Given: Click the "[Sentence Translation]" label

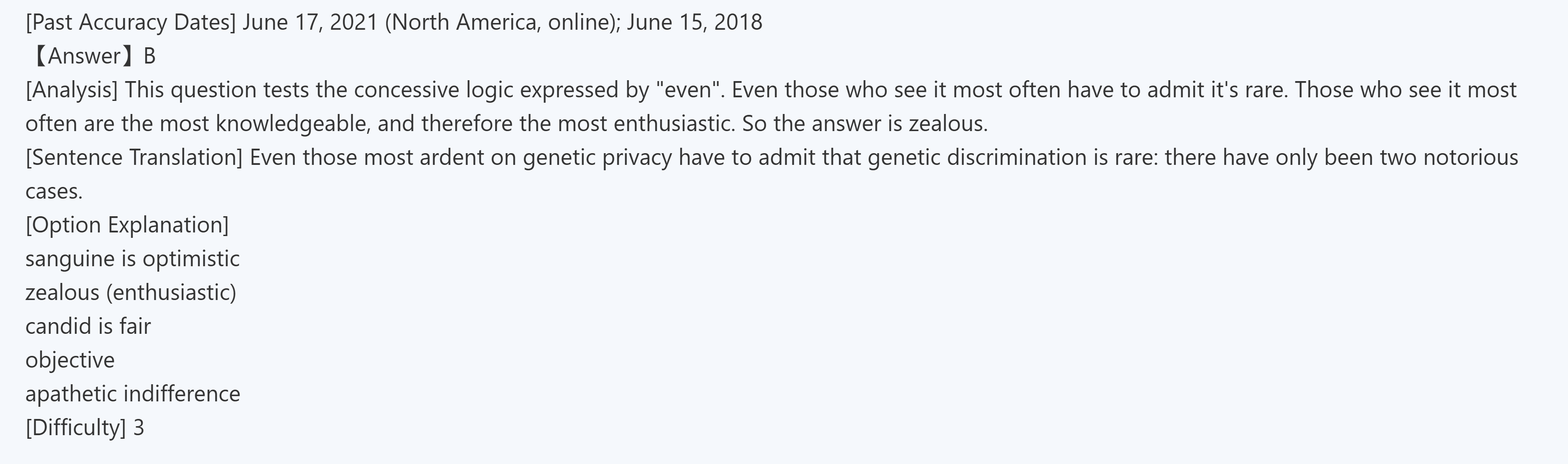Looking at the screenshot, I should (x=134, y=158).
